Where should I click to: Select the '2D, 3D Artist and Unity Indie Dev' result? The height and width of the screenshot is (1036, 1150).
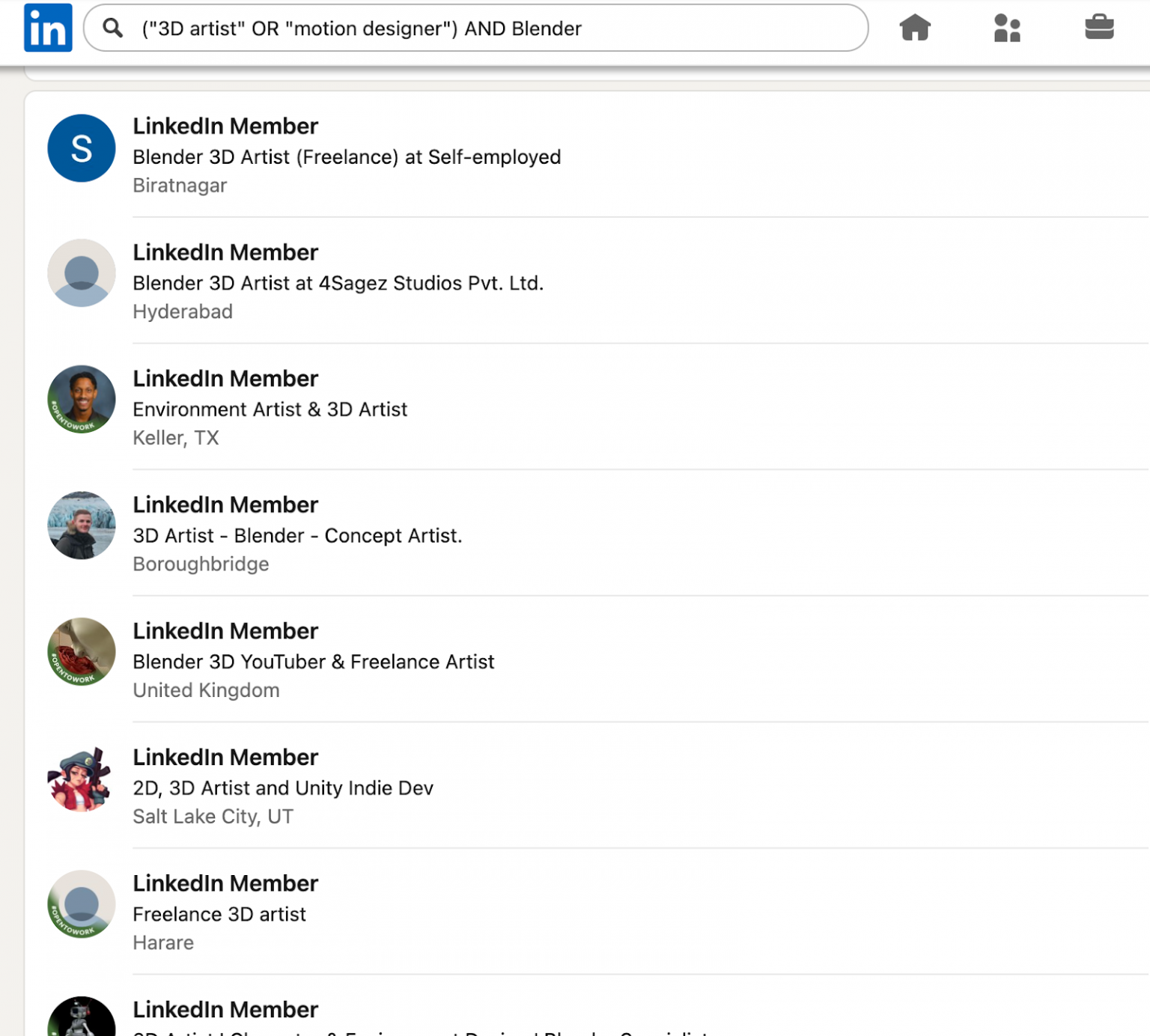tap(283, 787)
